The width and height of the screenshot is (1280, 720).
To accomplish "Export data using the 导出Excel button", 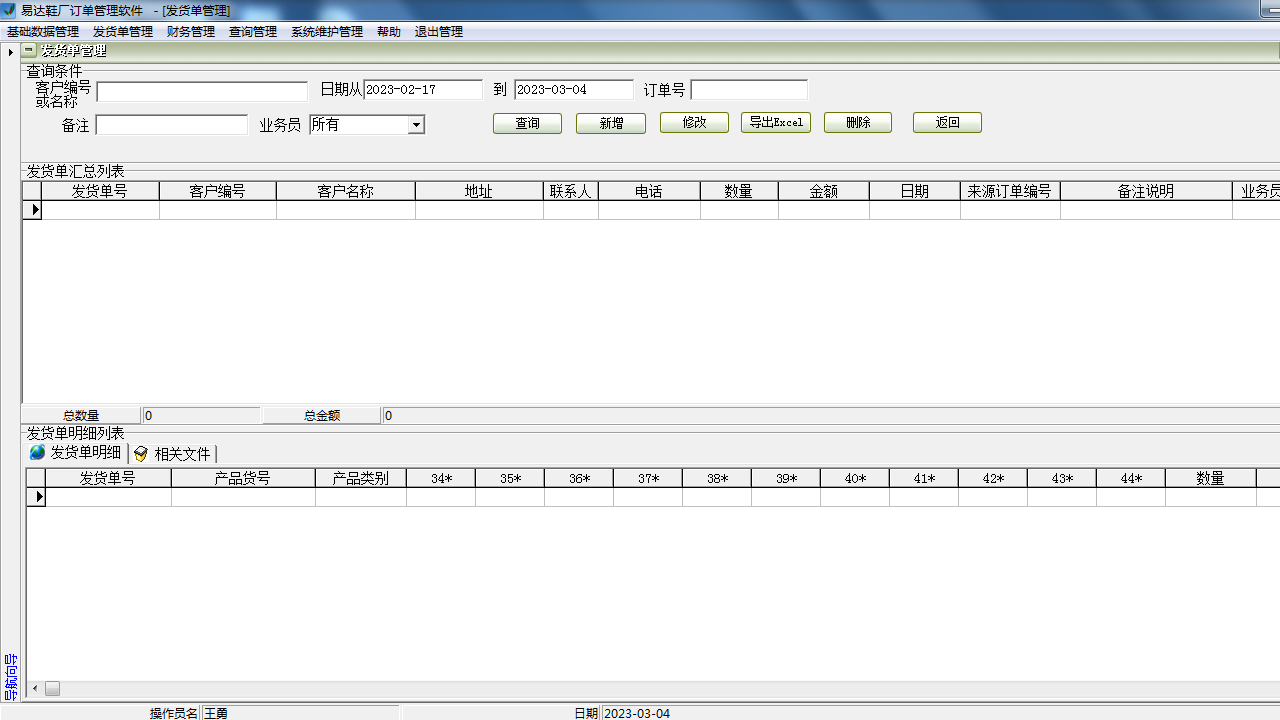I will [775, 122].
